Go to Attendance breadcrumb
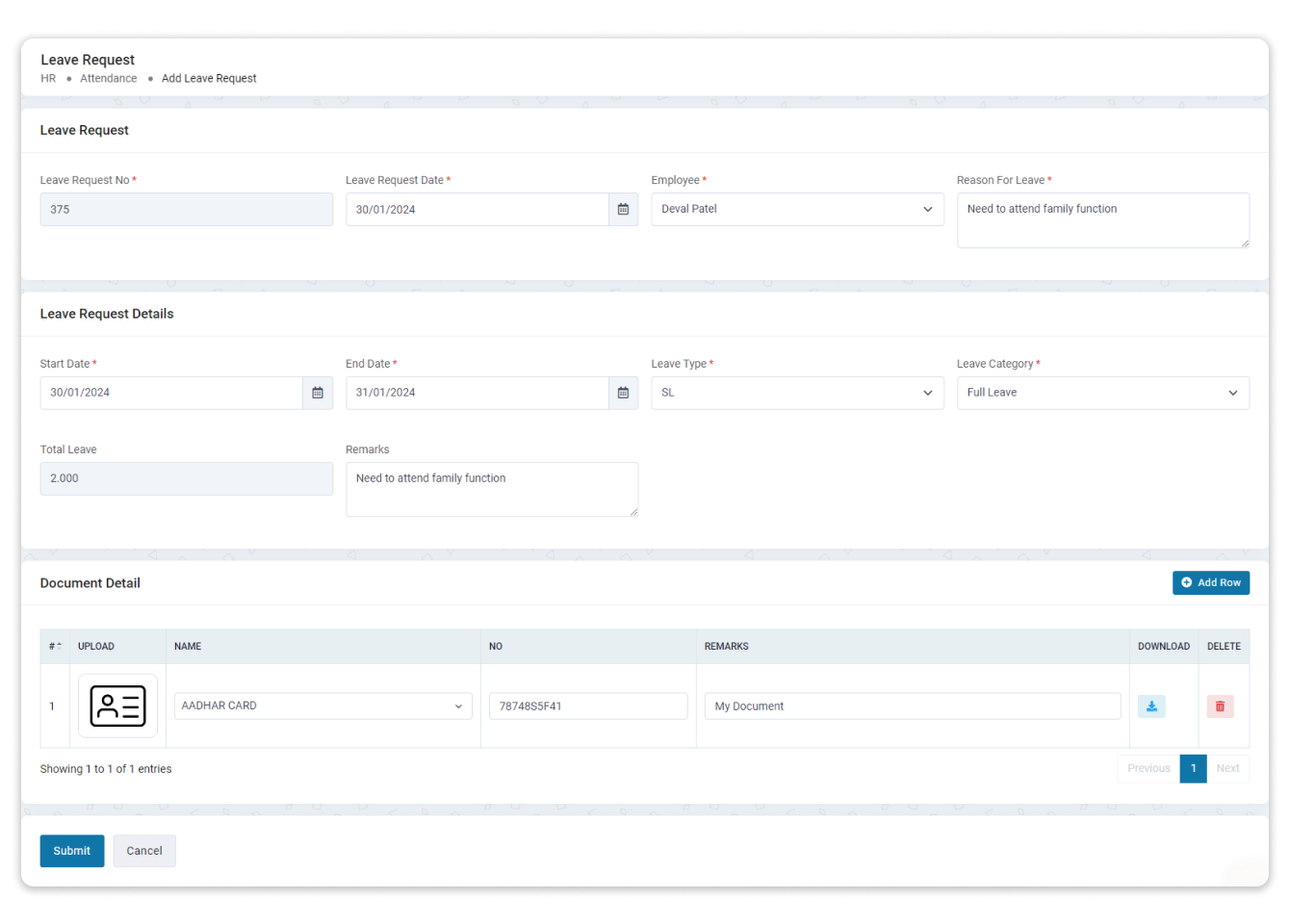Screen dimensions: 1290x924 point(108,79)
